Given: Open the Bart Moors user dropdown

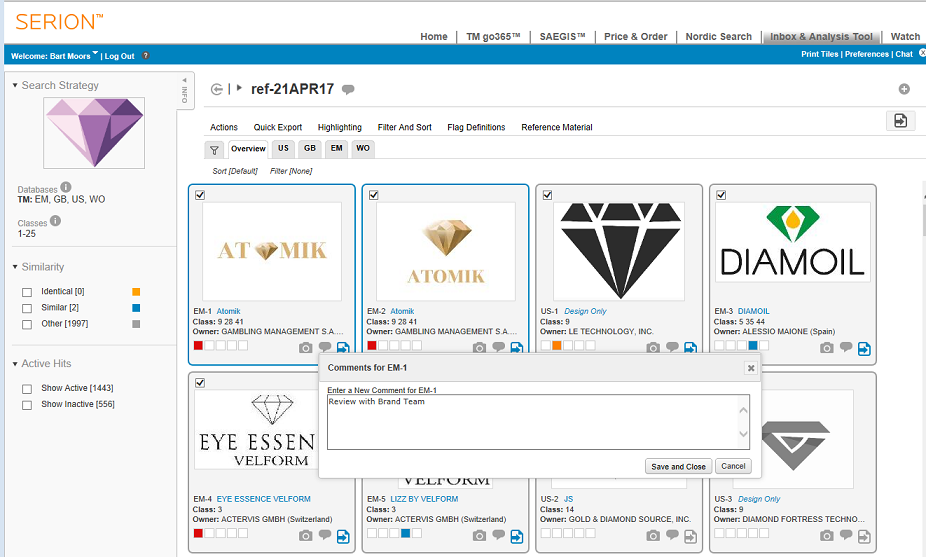Looking at the screenshot, I should coord(95,54).
